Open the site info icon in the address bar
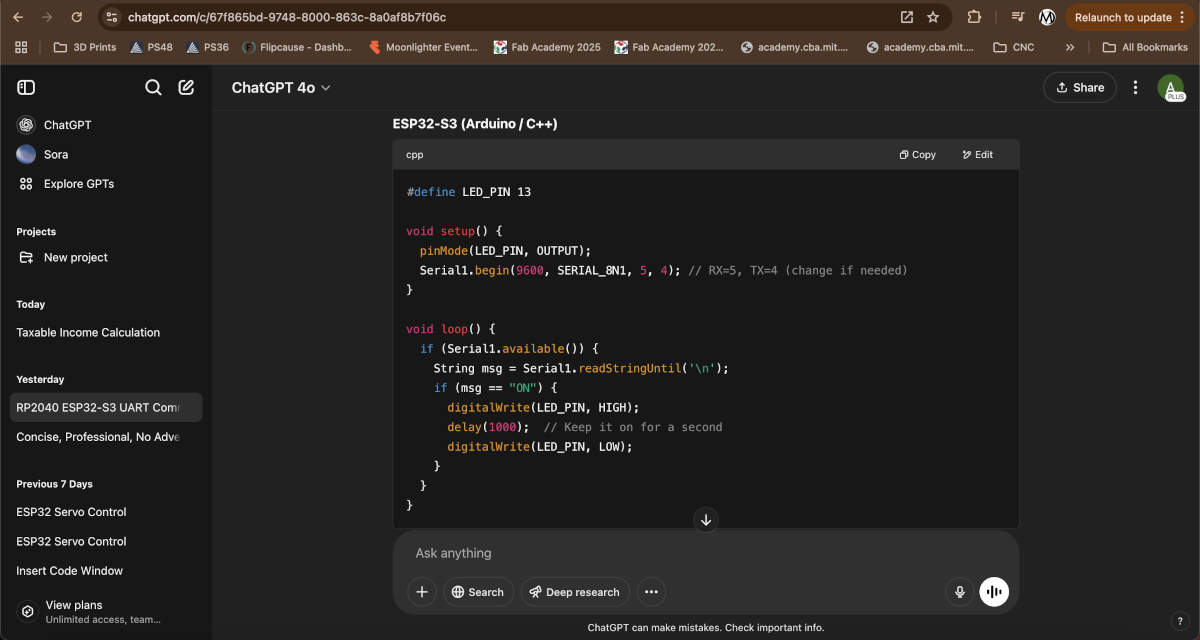The height and width of the screenshot is (640, 1200). 112,17
